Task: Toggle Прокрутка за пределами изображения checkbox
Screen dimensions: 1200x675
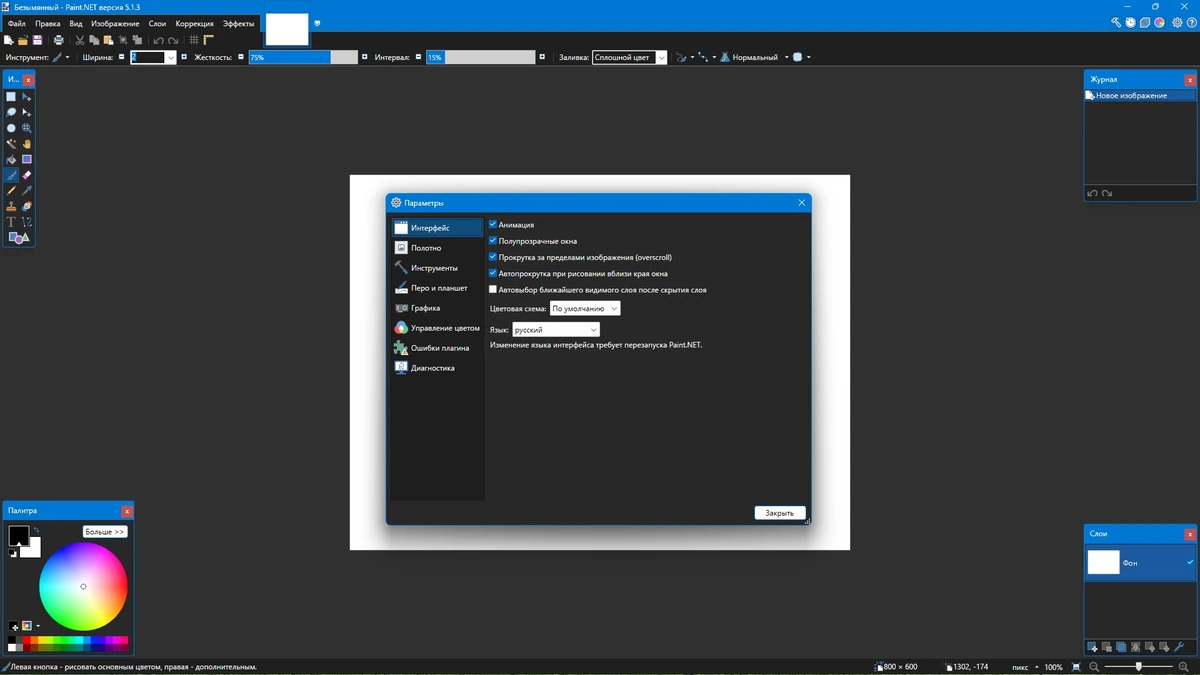Action: click(493, 257)
